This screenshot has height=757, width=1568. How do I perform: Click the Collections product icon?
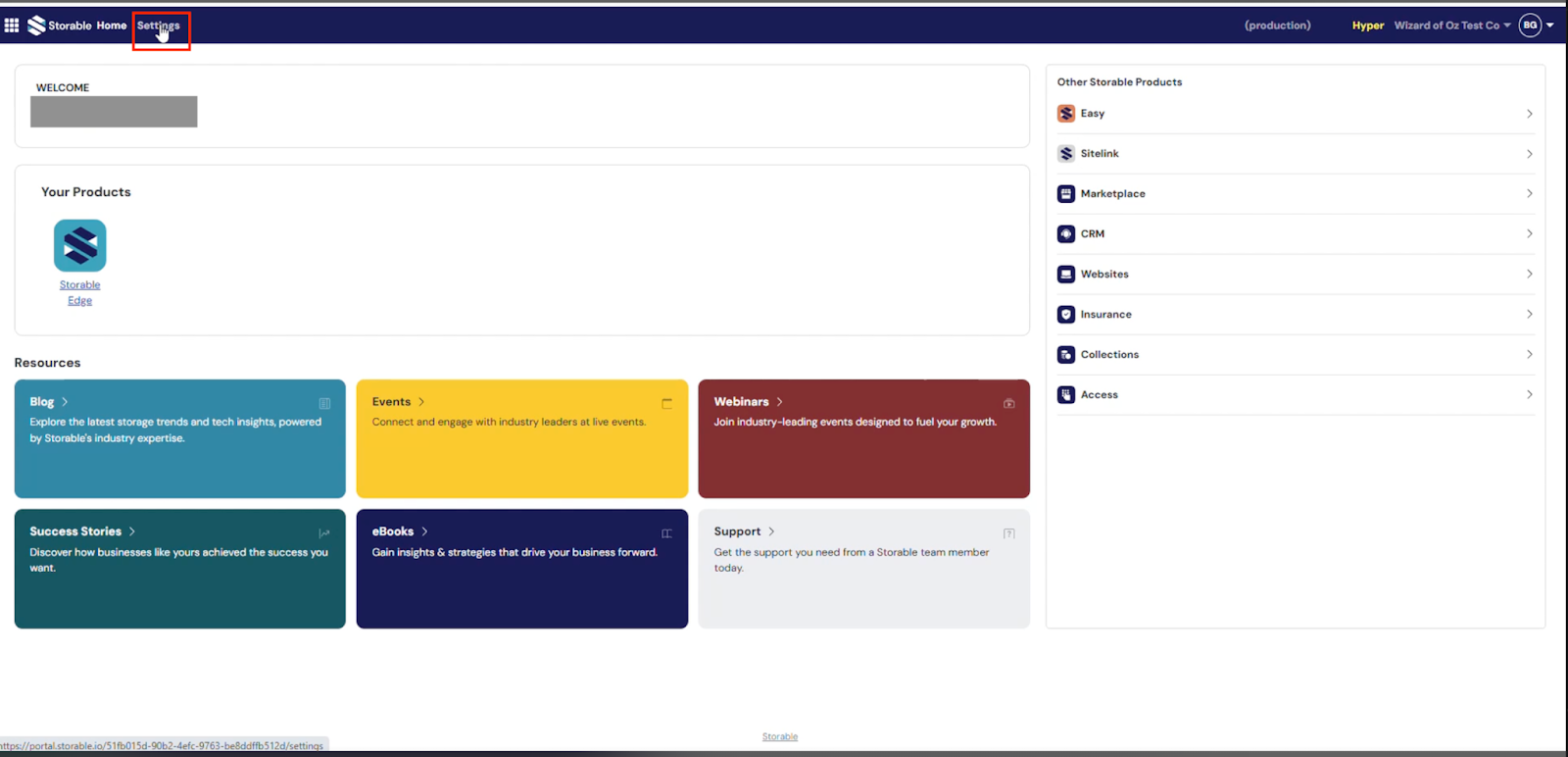click(1066, 355)
